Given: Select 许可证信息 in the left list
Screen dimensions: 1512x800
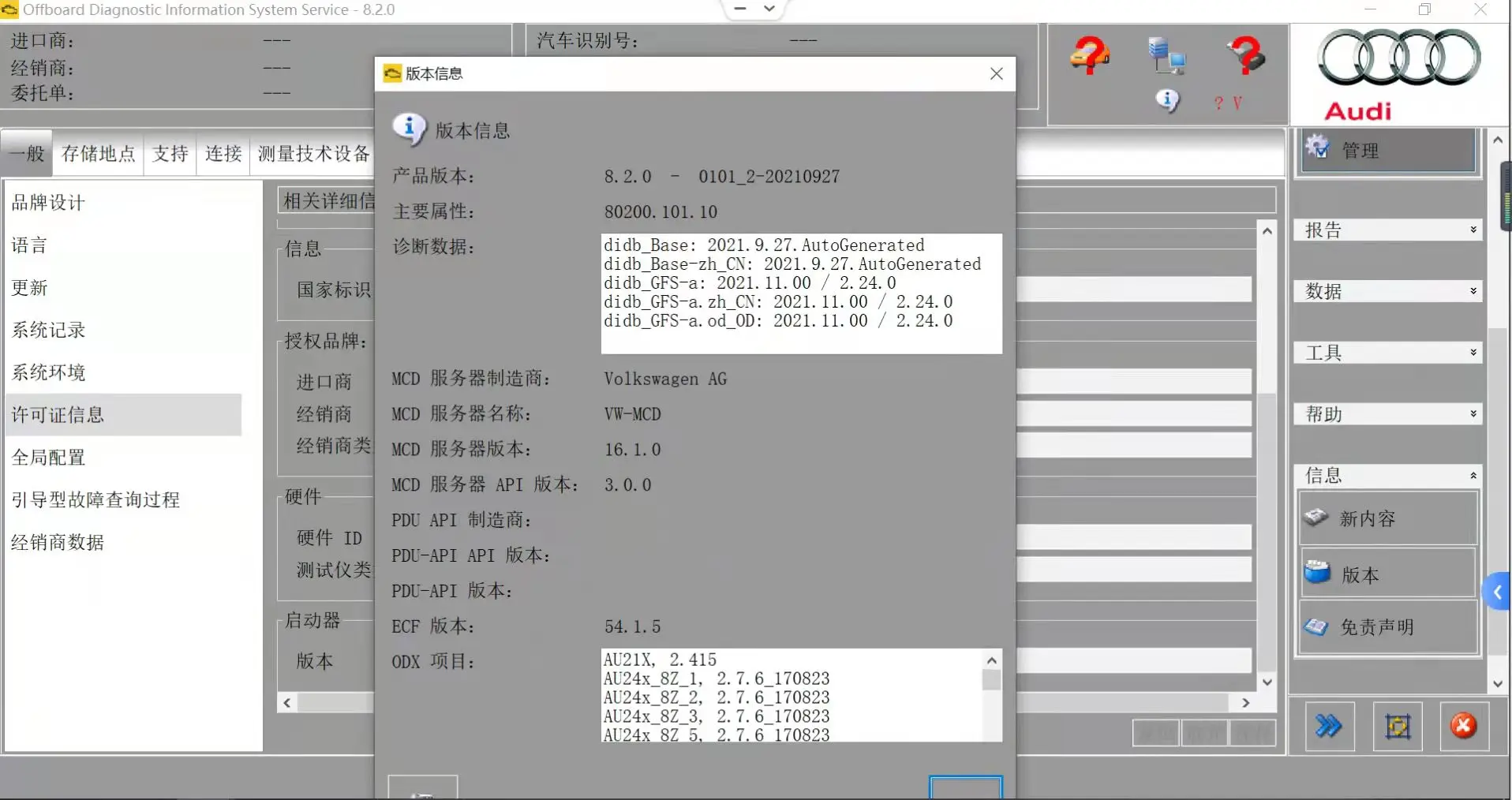Looking at the screenshot, I should [123, 415].
